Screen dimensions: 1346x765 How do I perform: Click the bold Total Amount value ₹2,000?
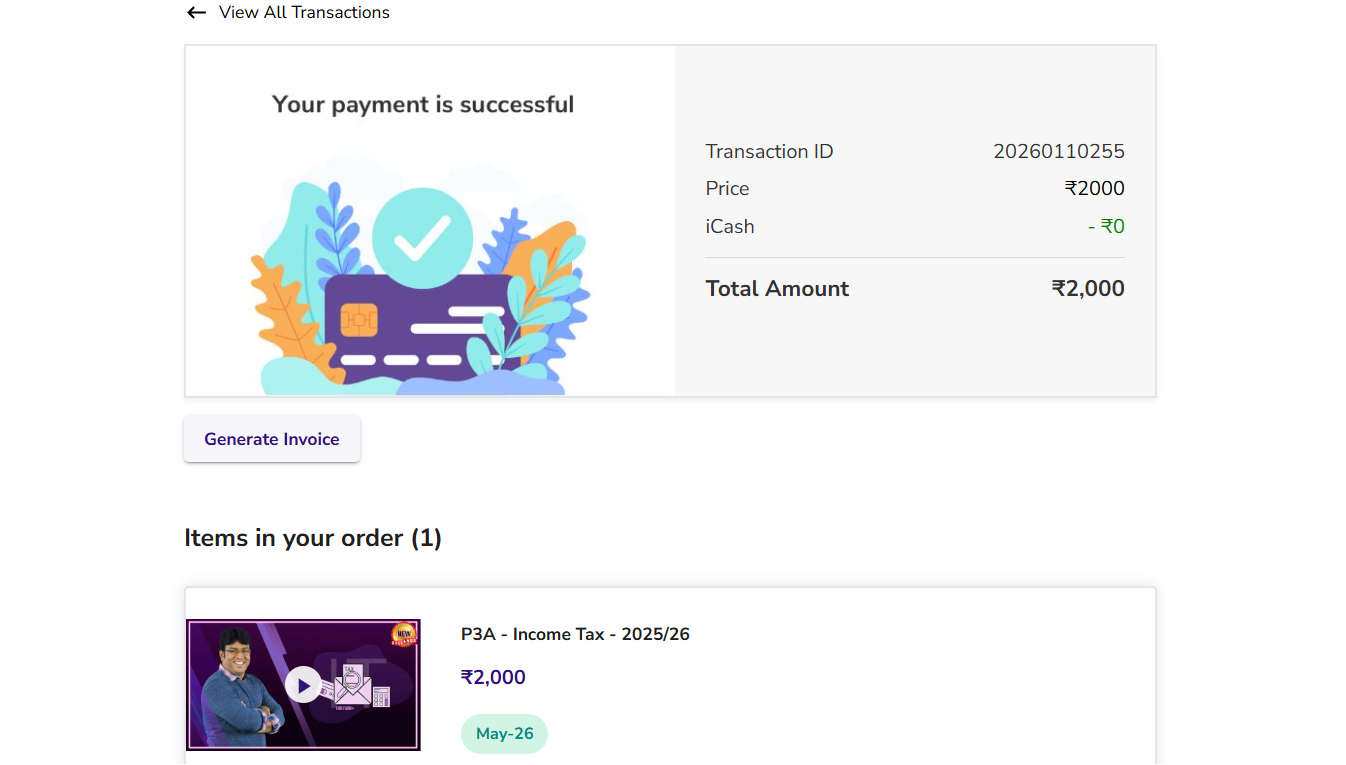point(1088,289)
